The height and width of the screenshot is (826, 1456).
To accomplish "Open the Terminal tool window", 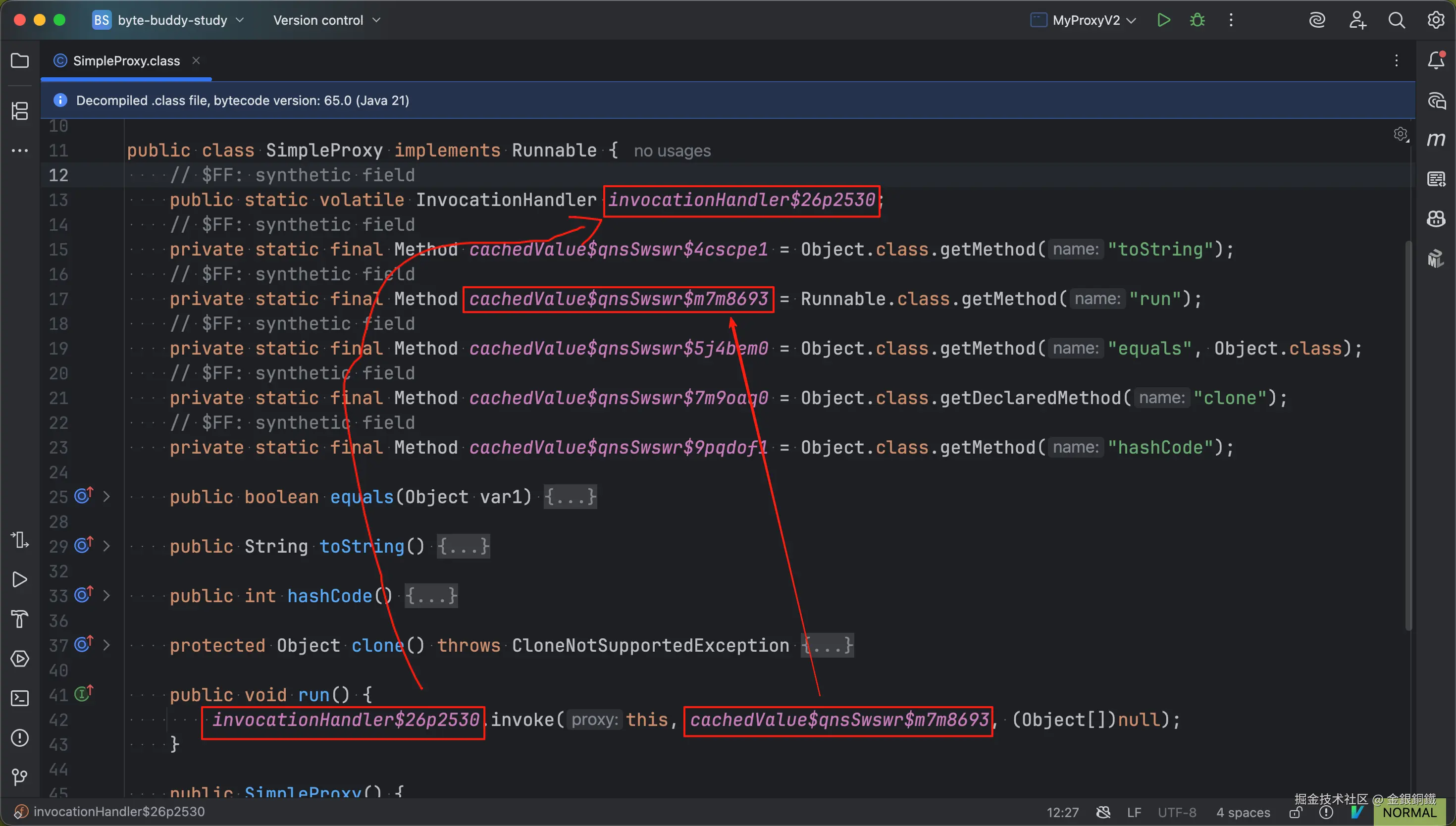I will tap(20, 698).
